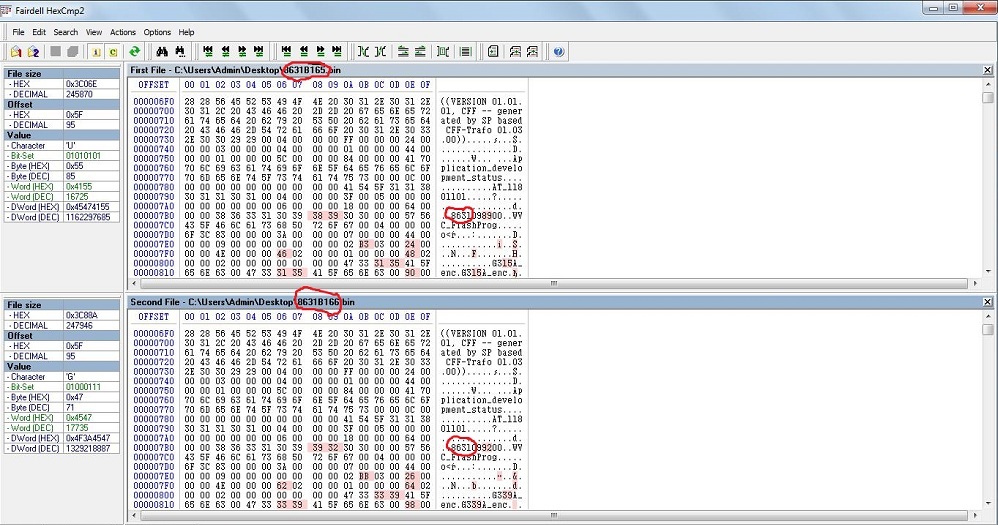Close the Second File pane
This screenshot has height=525, width=998.
pos(987,302)
